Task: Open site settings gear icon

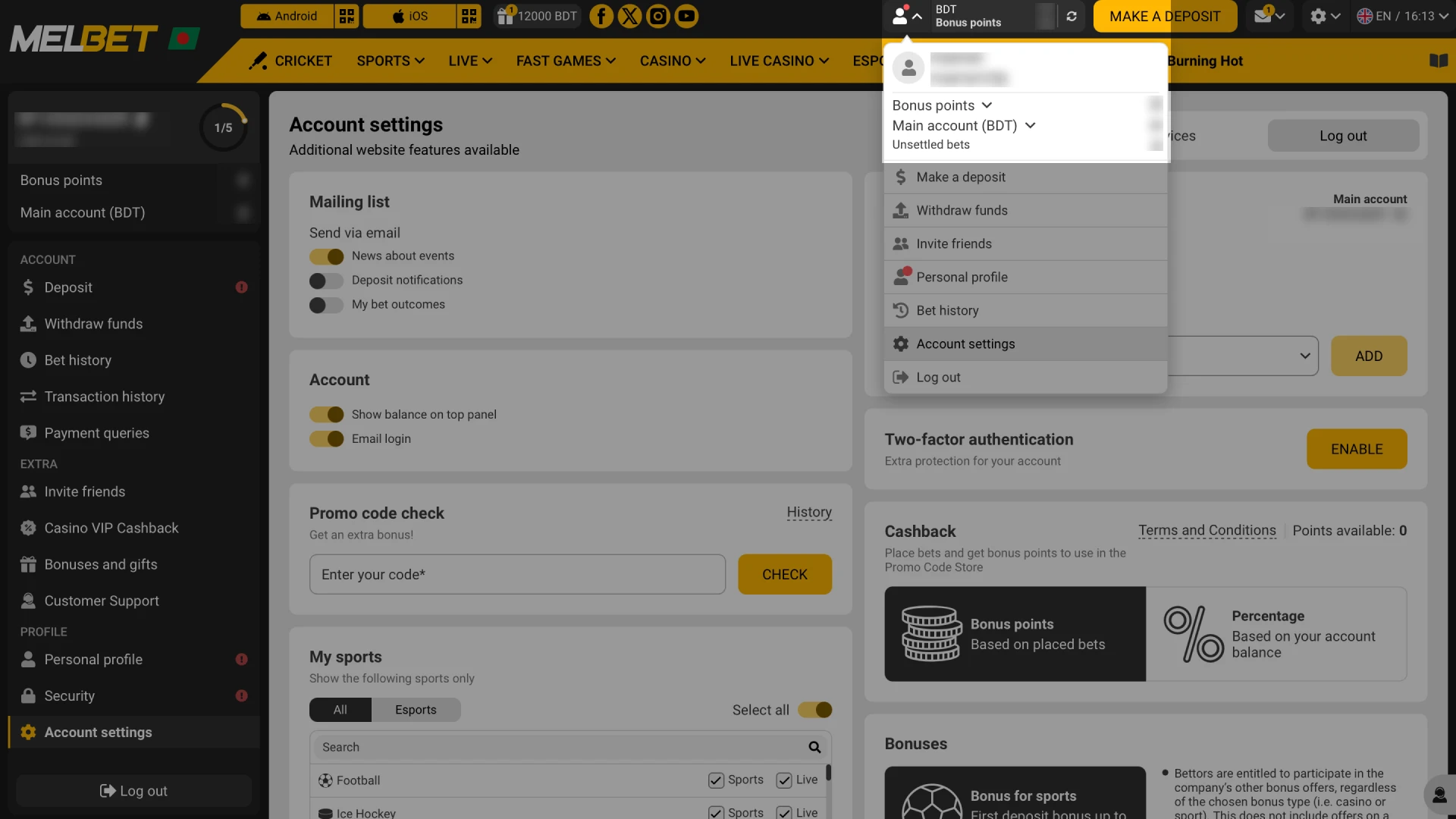Action: tap(1319, 16)
